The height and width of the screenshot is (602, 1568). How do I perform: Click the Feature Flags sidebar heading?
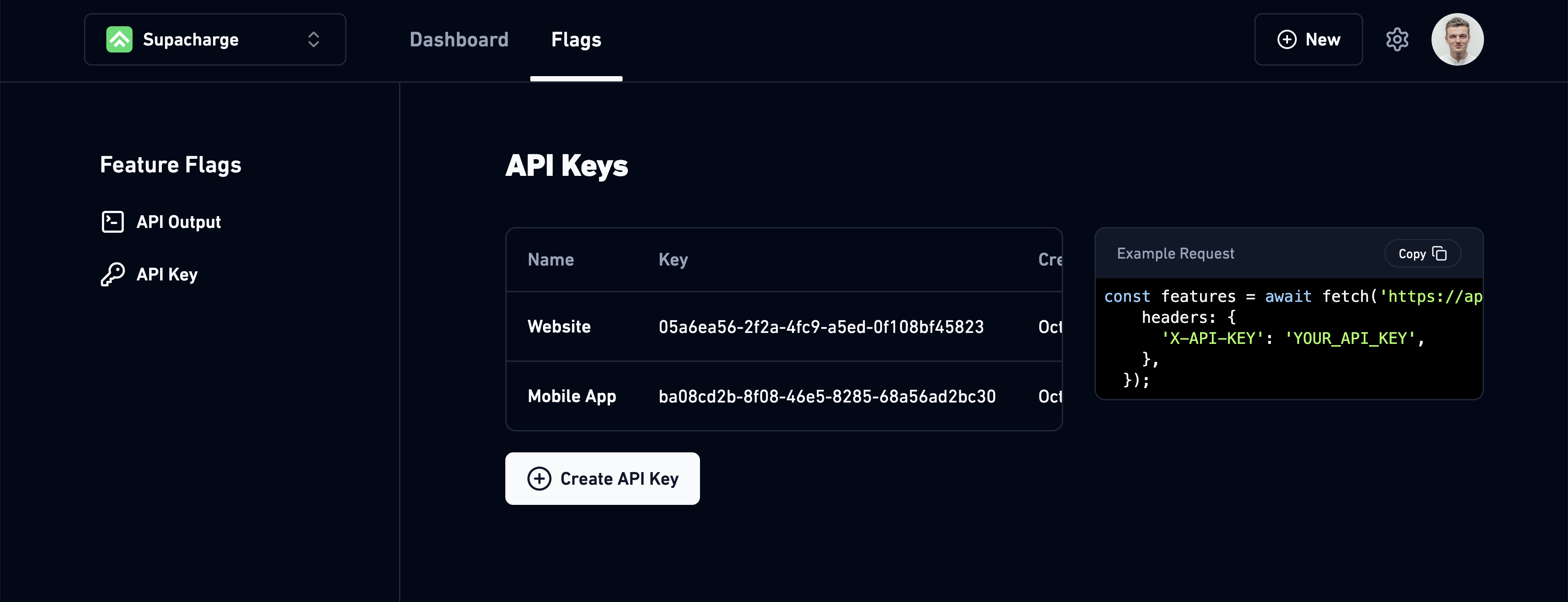pyautogui.click(x=171, y=165)
